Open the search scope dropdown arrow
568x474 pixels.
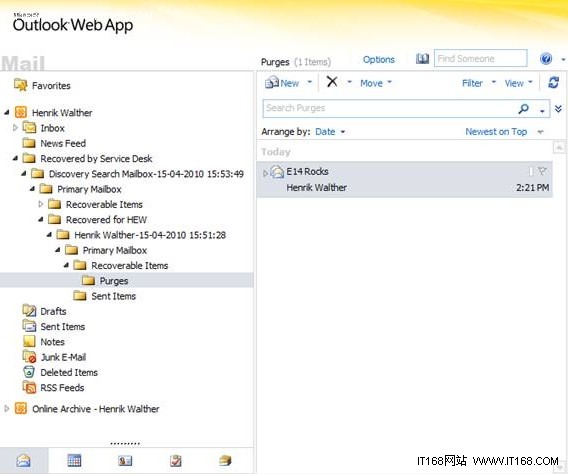(x=542, y=110)
